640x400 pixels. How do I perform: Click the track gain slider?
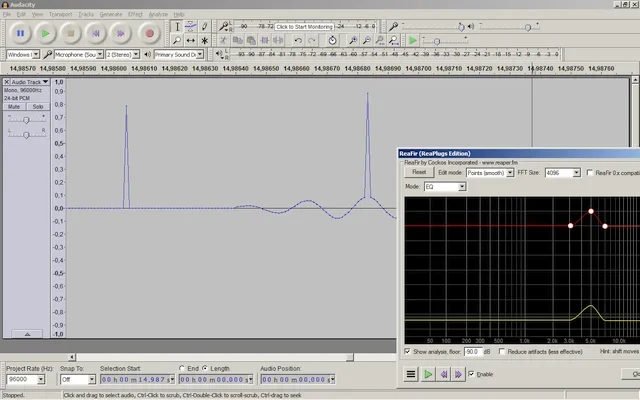(x=26, y=118)
